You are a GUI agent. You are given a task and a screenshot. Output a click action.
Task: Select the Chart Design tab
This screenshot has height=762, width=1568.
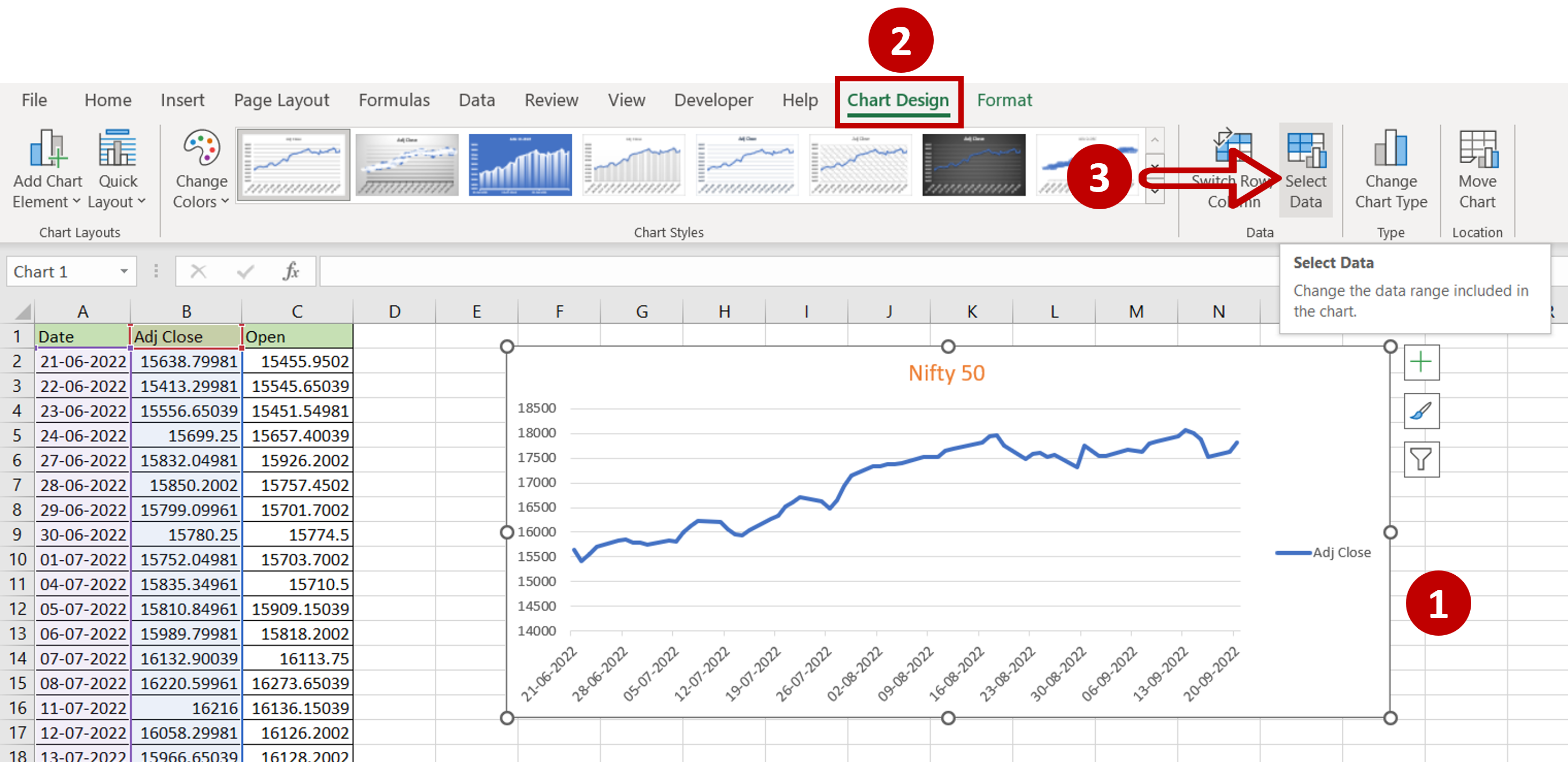point(898,100)
